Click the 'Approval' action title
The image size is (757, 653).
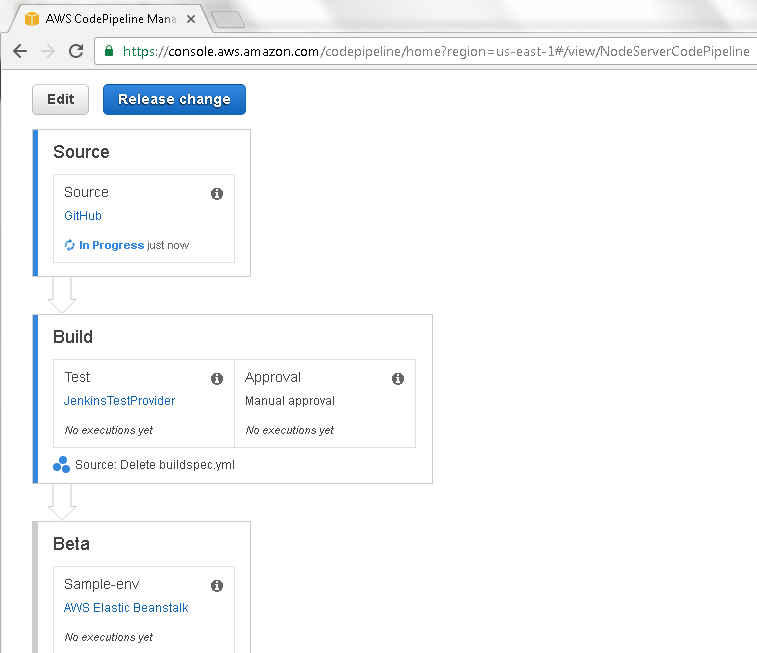(273, 377)
